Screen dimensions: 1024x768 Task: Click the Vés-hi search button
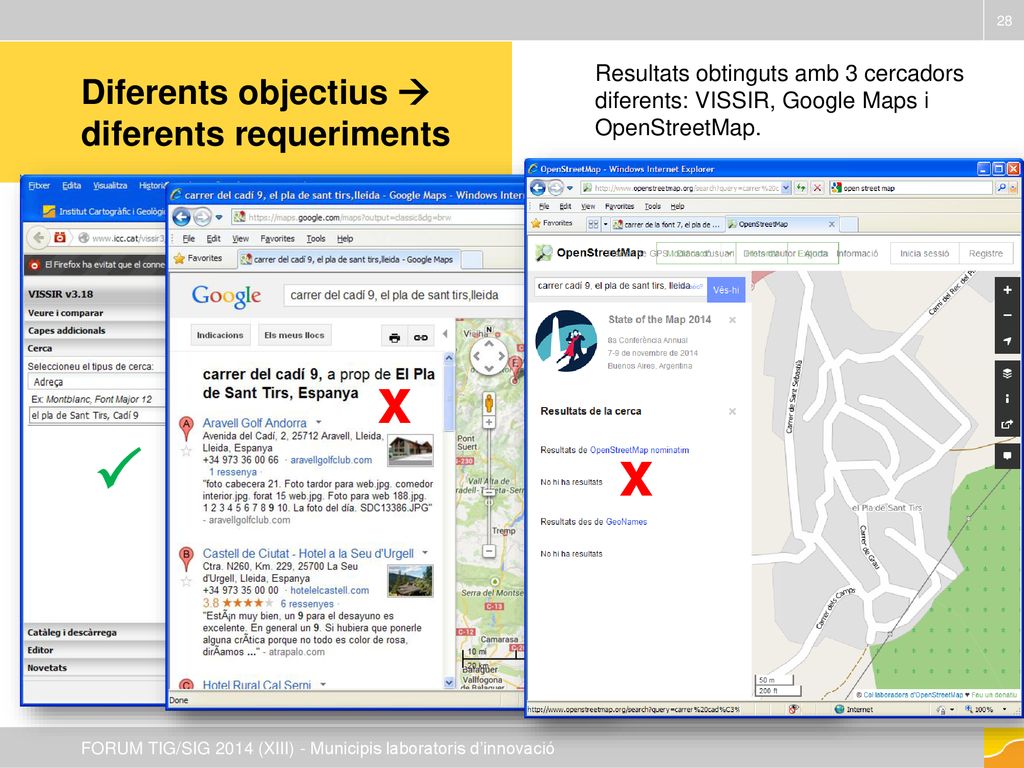click(x=726, y=290)
